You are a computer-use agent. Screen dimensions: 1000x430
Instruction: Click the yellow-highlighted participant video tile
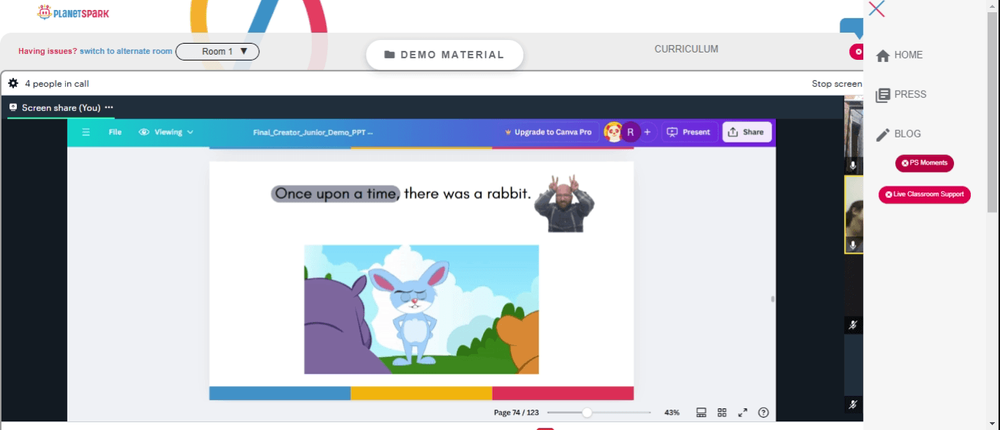pos(853,215)
